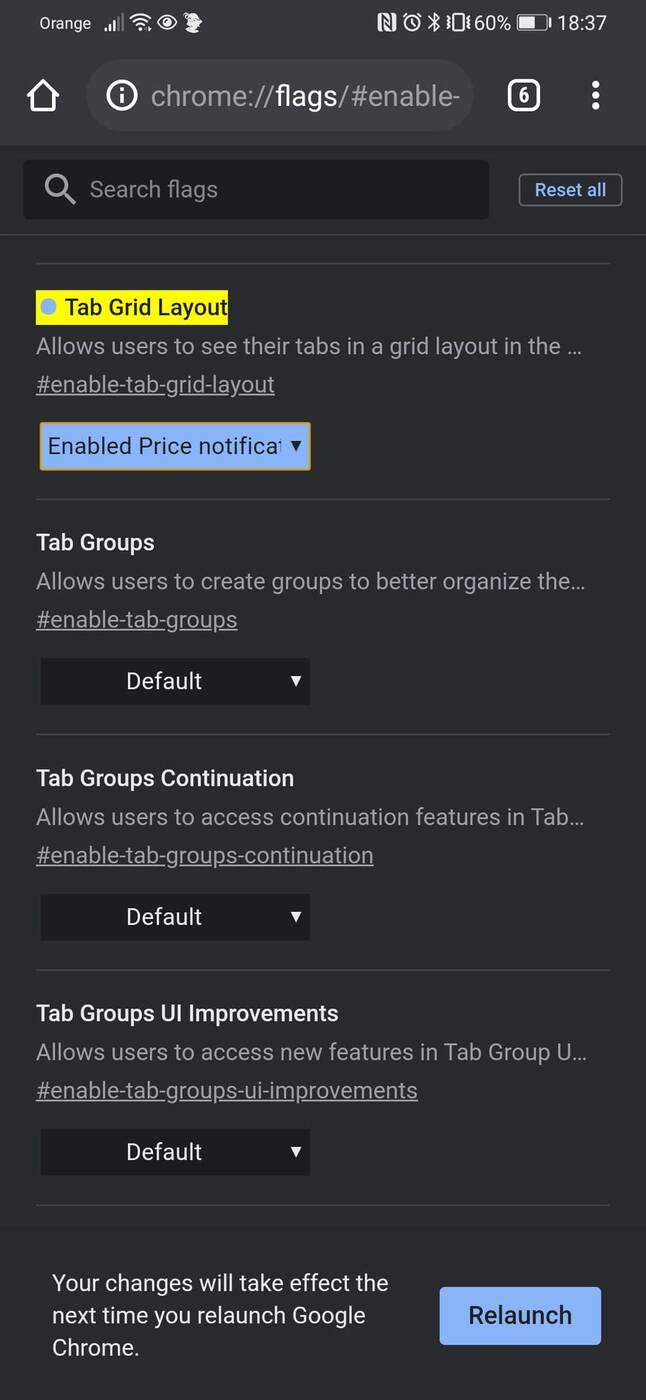Tap the alarm clock status icon
The width and height of the screenshot is (646, 1400).
click(x=411, y=23)
